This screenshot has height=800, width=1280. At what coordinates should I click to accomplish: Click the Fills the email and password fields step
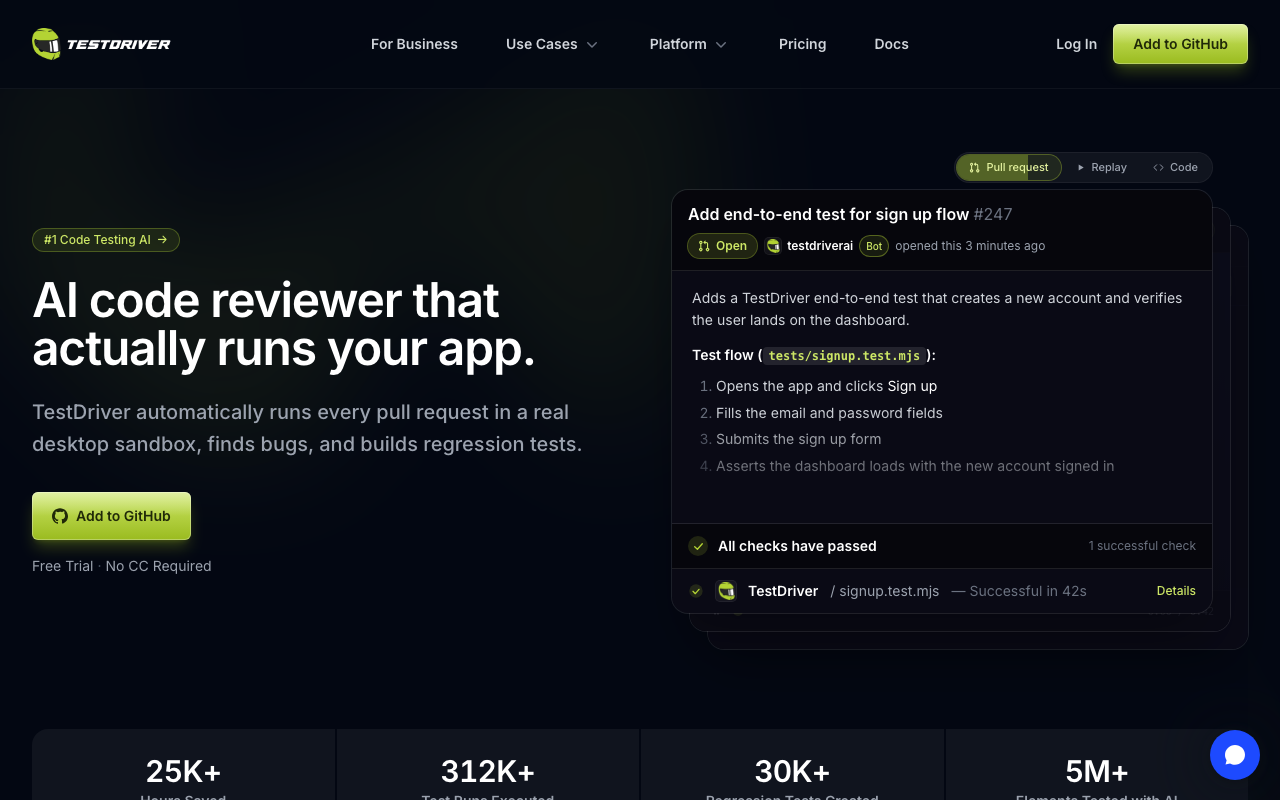(x=829, y=413)
